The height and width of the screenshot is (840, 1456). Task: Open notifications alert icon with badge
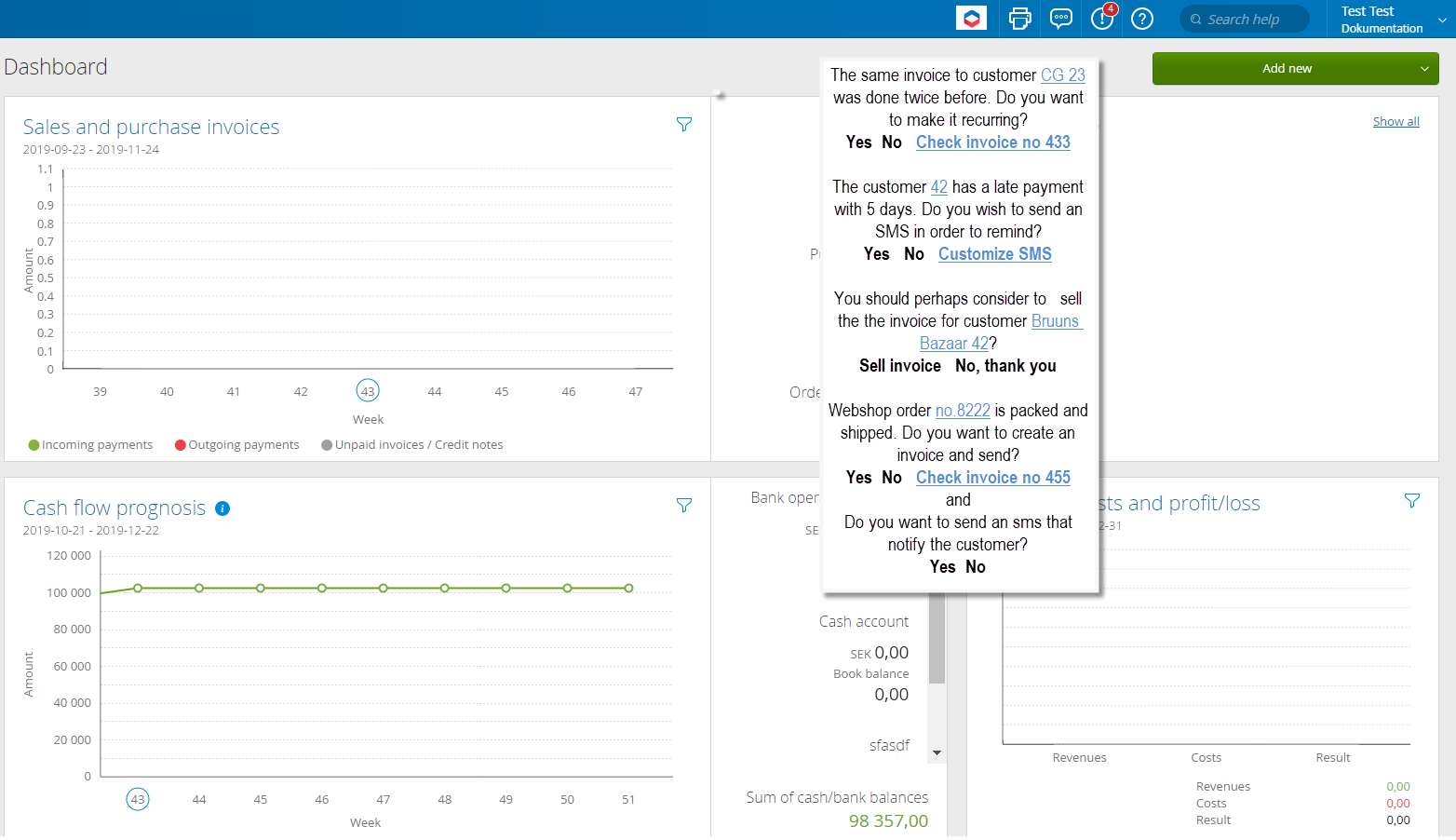coord(1102,19)
